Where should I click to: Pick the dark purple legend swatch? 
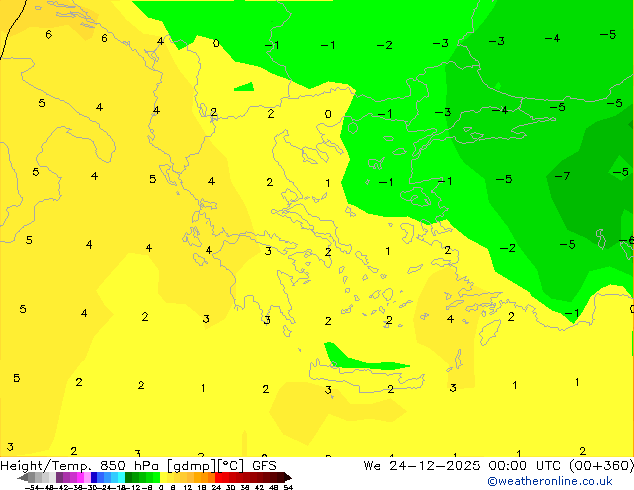pyautogui.click(x=59, y=478)
